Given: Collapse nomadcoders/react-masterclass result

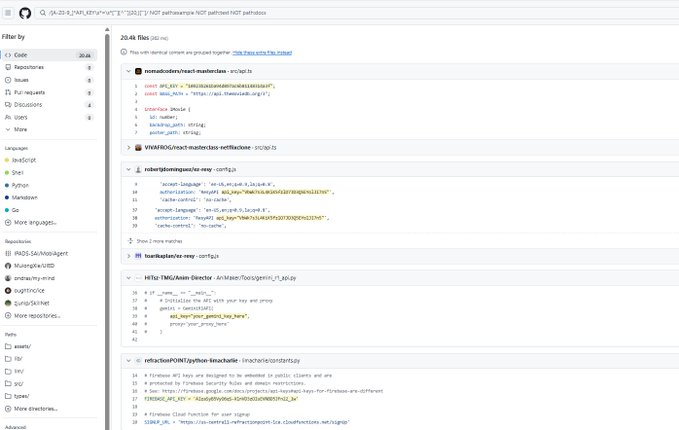Looking at the screenshot, I should (x=129, y=71).
